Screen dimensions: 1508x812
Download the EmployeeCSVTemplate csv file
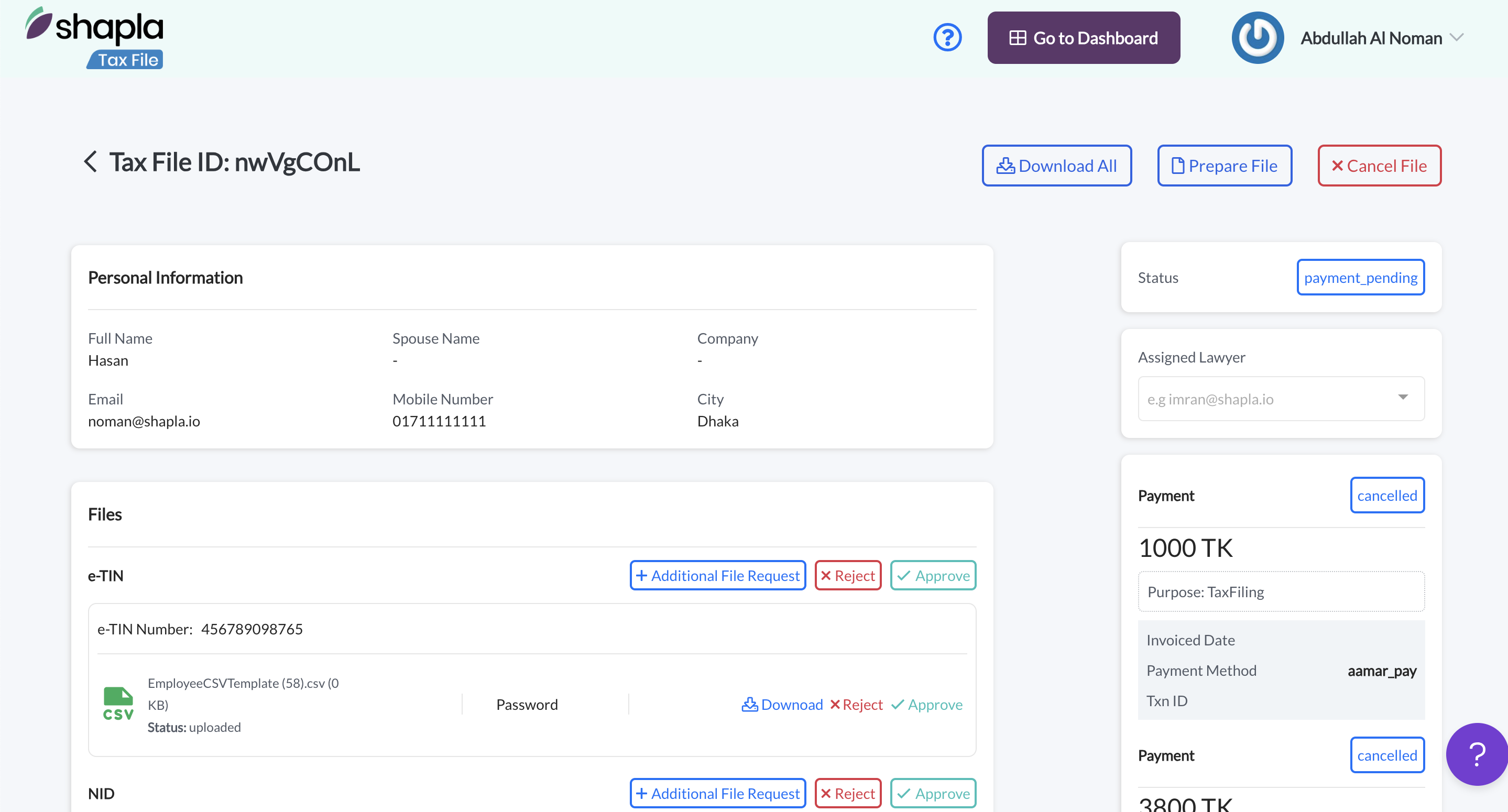(x=782, y=704)
